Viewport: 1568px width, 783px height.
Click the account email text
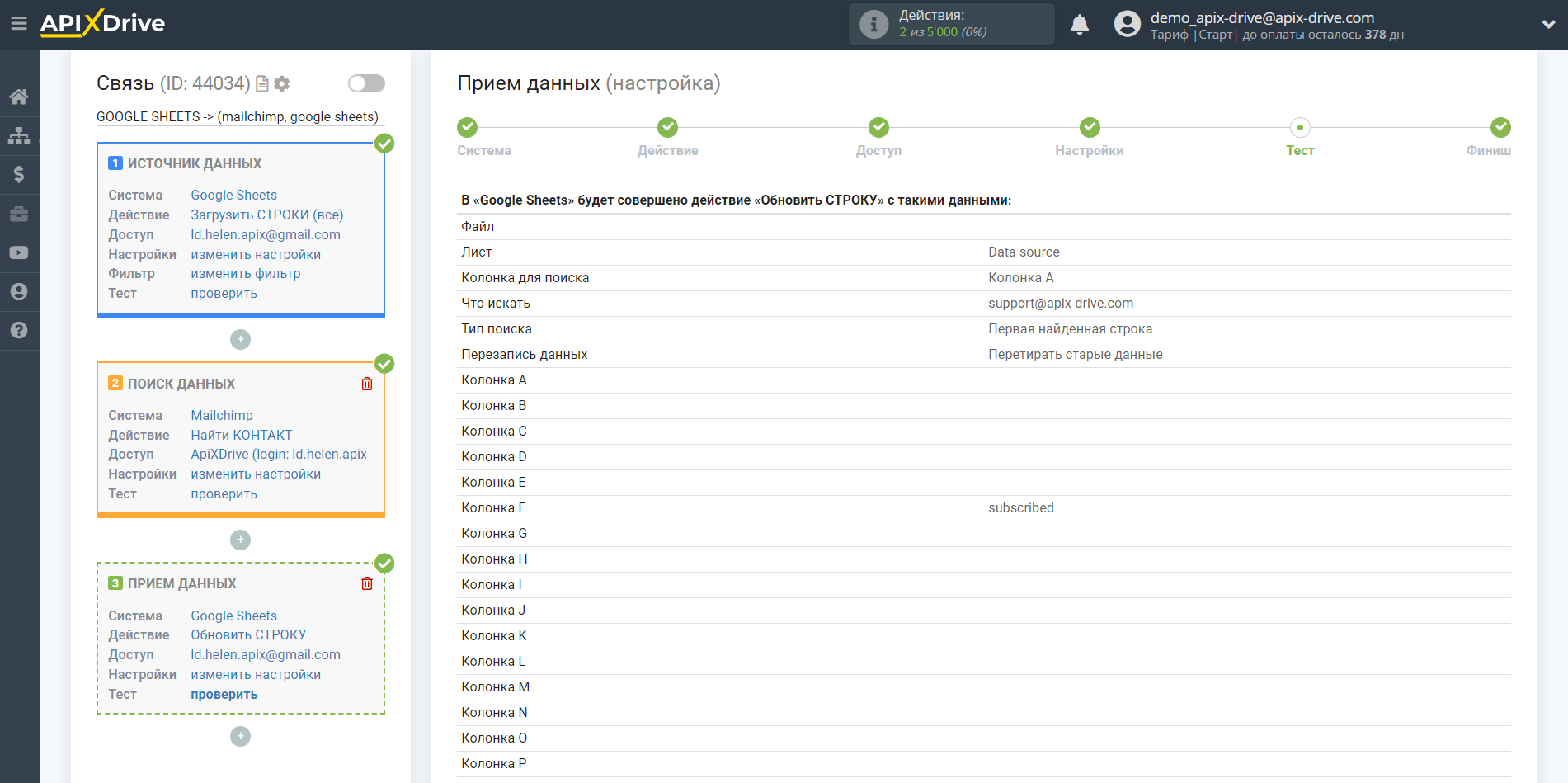(x=1262, y=17)
